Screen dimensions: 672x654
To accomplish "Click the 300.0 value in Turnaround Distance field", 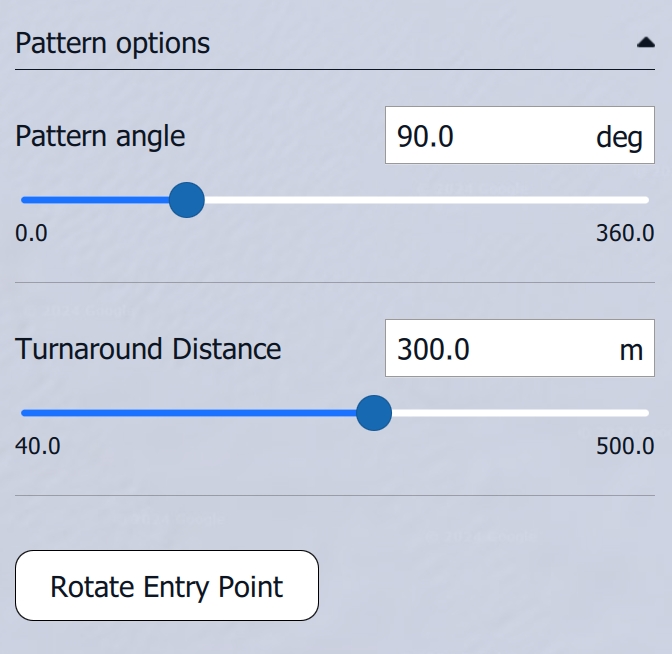I will (x=433, y=349).
